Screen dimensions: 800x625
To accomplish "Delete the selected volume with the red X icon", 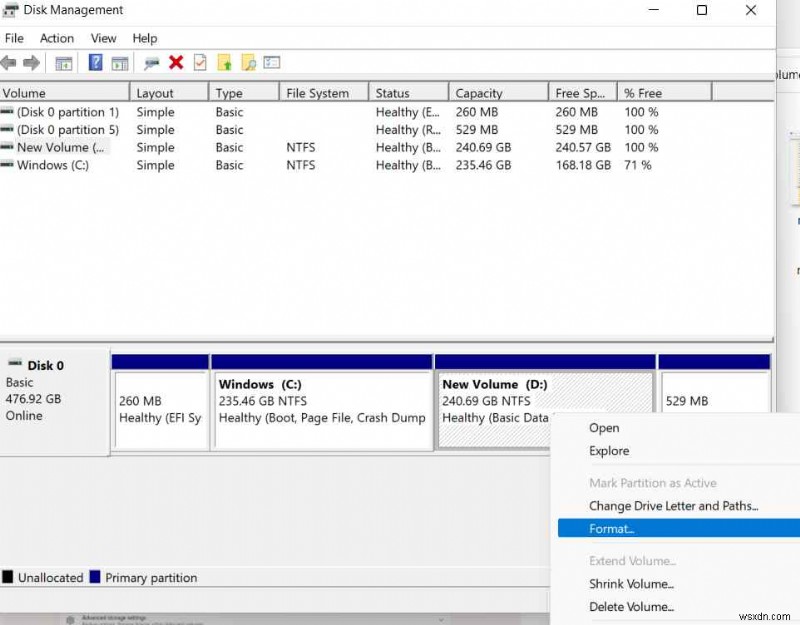I will click(175, 62).
